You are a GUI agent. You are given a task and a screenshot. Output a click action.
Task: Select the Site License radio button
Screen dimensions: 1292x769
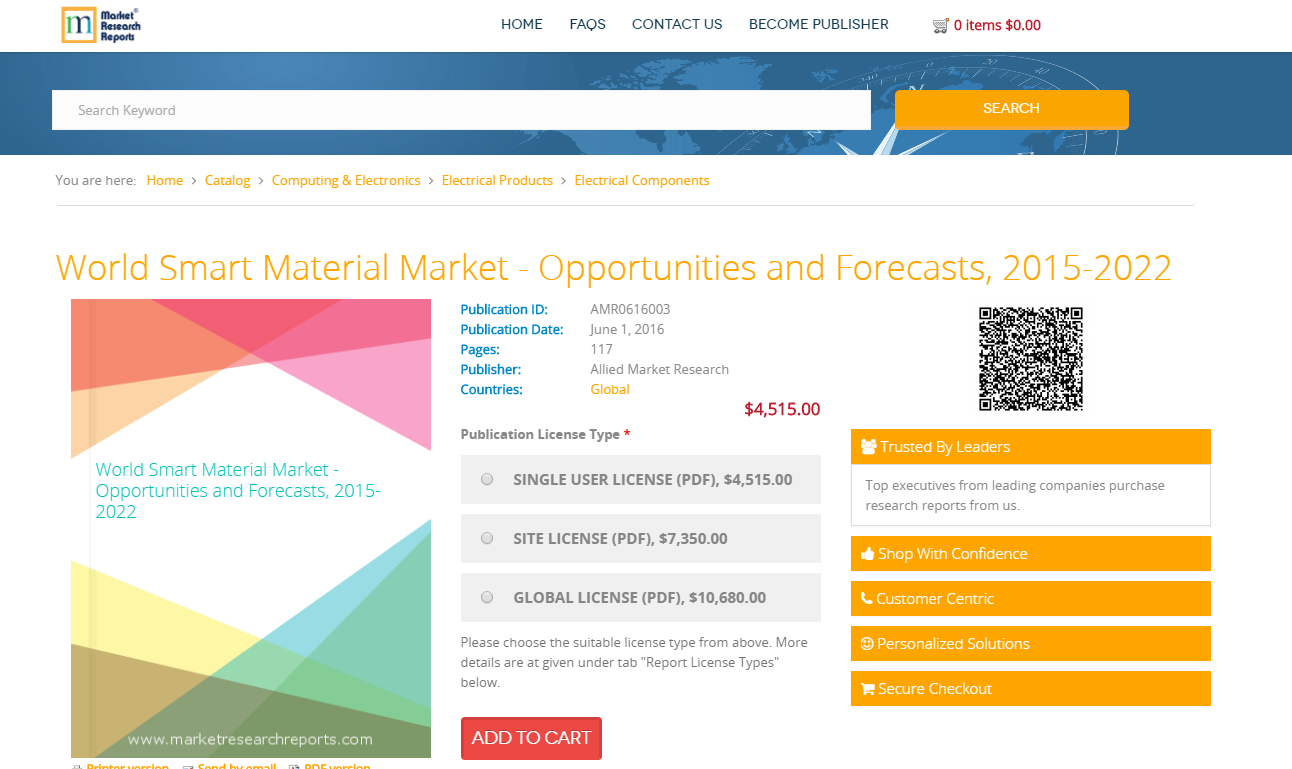coord(487,538)
